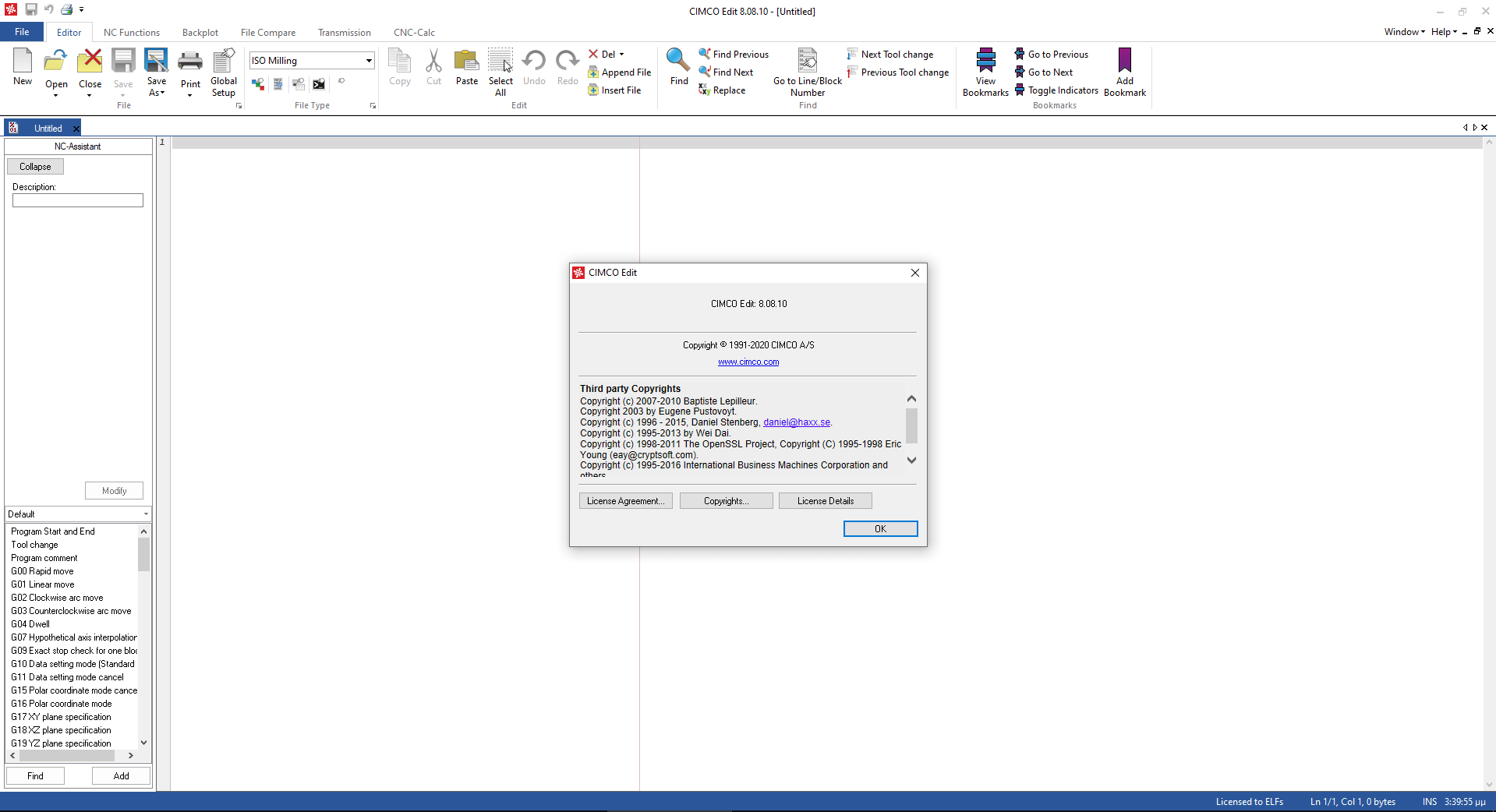This screenshot has height=812, width=1496.
Task: Switch to the CNC-Calc tab
Action: (414, 32)
